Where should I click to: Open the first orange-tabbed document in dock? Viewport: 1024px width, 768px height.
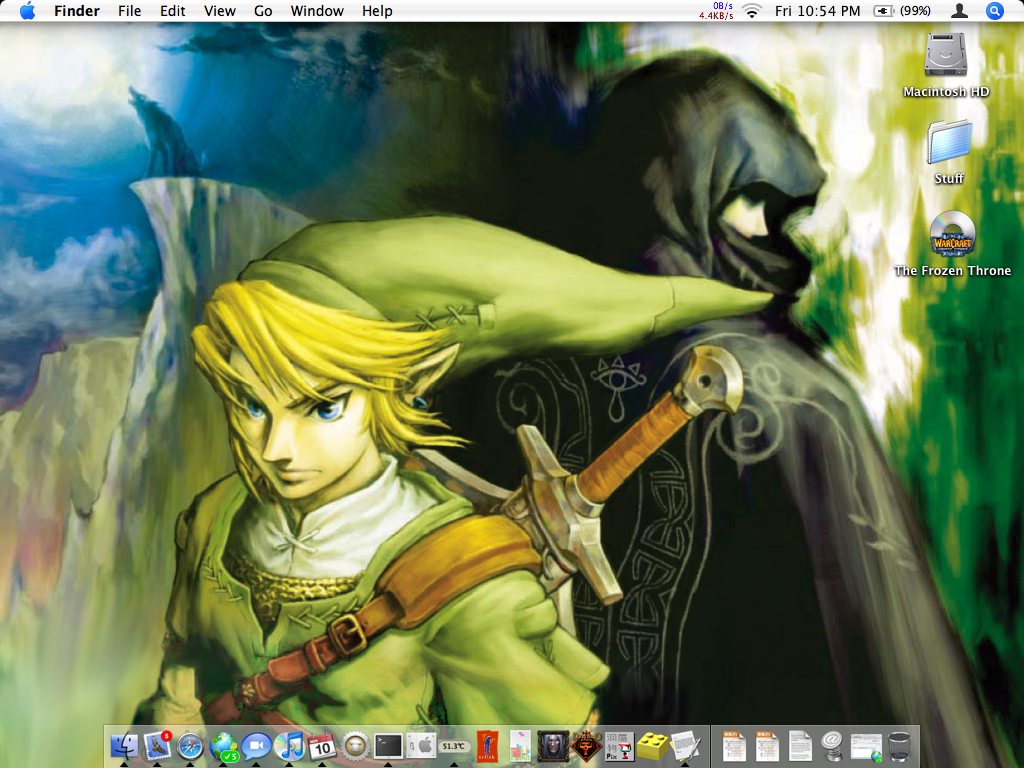pos(734,746)
